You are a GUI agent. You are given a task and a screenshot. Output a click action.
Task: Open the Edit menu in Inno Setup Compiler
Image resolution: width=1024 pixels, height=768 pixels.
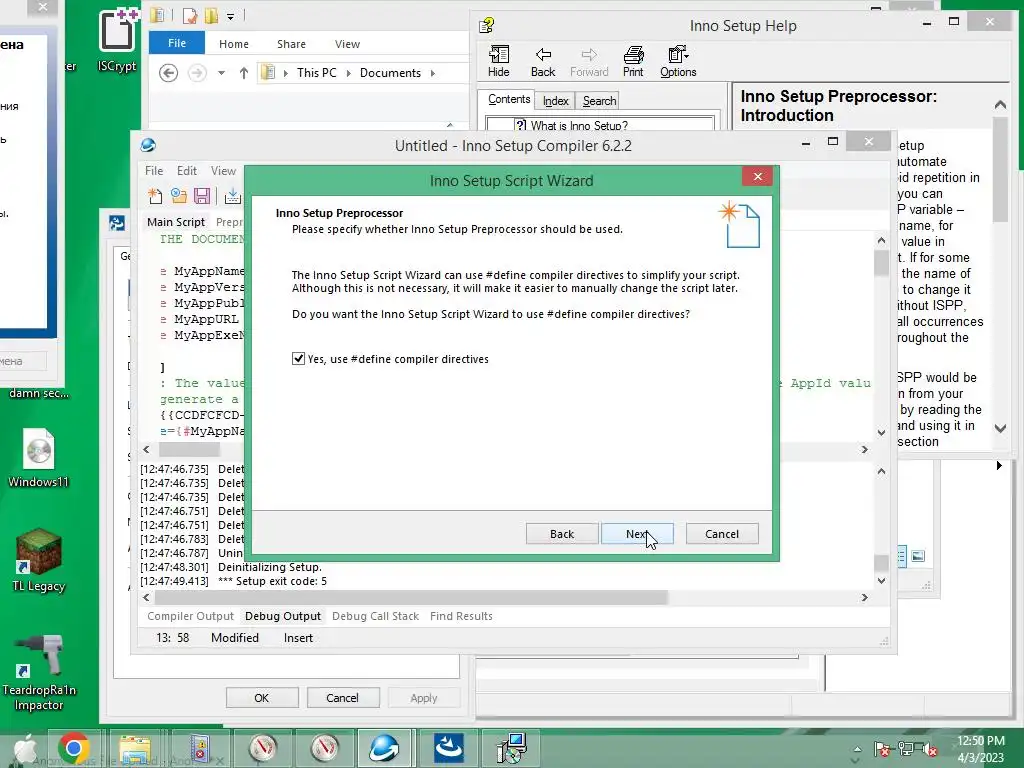[x=187, y=170]
